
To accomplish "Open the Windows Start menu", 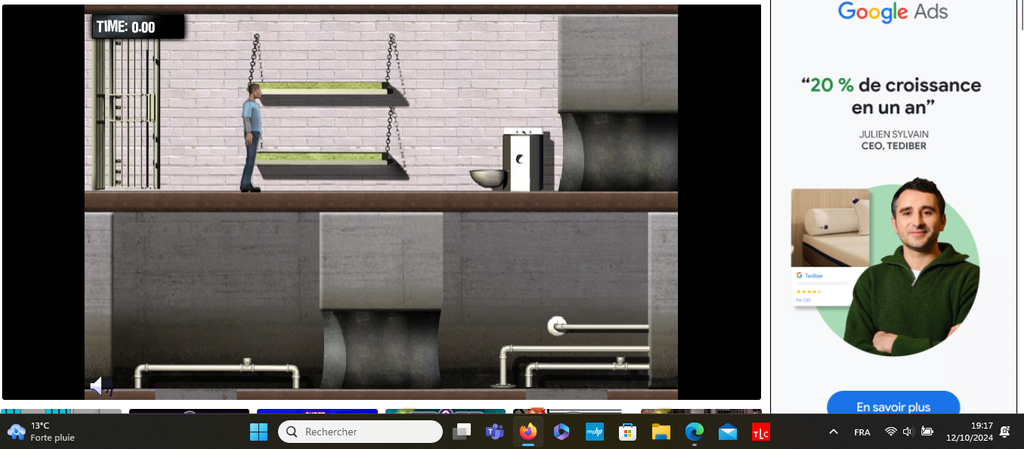I will (258, 432).
